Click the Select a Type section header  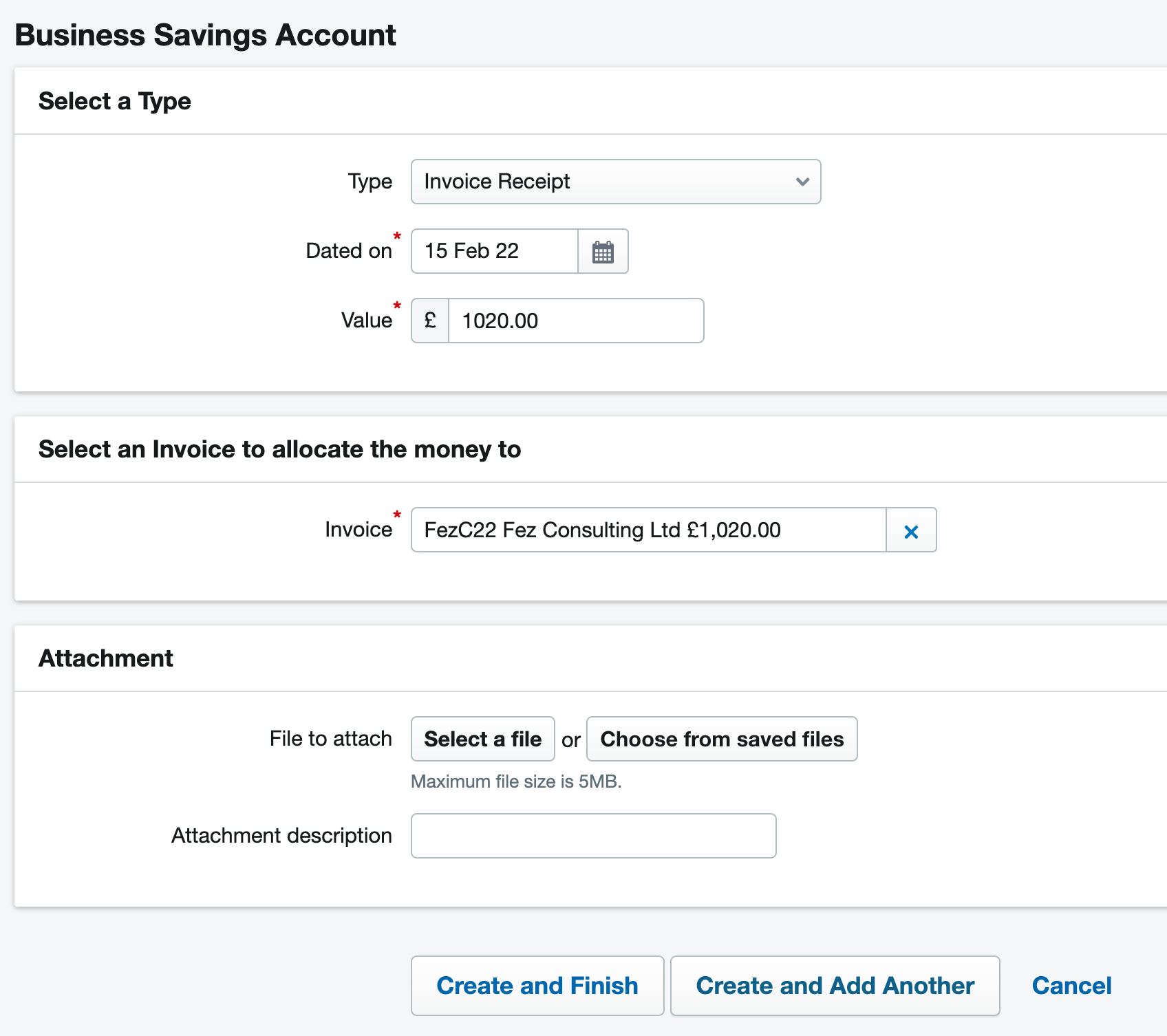[x=115, y=100]
